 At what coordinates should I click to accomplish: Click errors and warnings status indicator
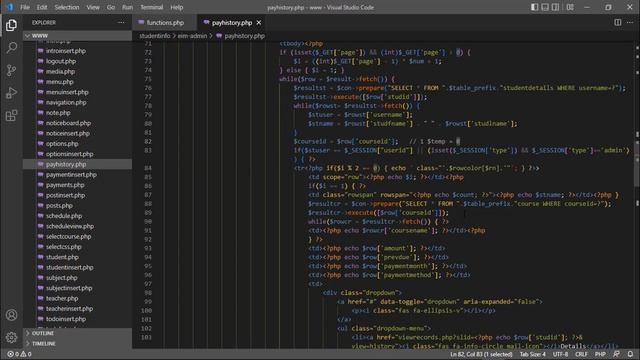point(19,354)
